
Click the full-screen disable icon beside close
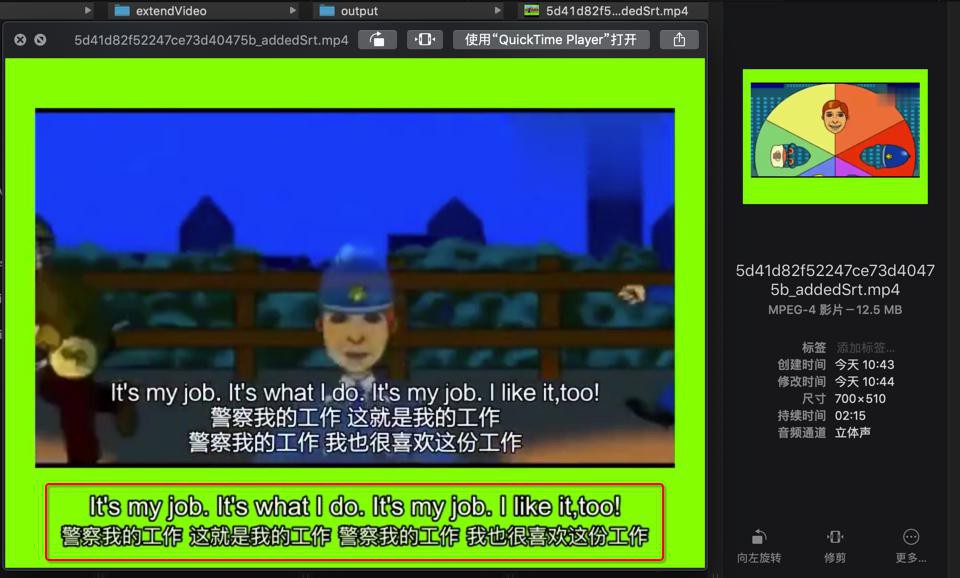[40, 40]
